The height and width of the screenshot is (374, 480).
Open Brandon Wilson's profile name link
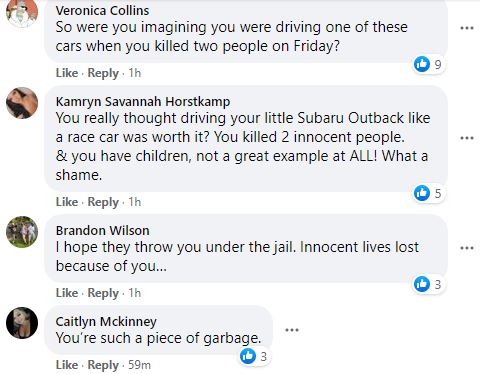(x=102, y=230)
